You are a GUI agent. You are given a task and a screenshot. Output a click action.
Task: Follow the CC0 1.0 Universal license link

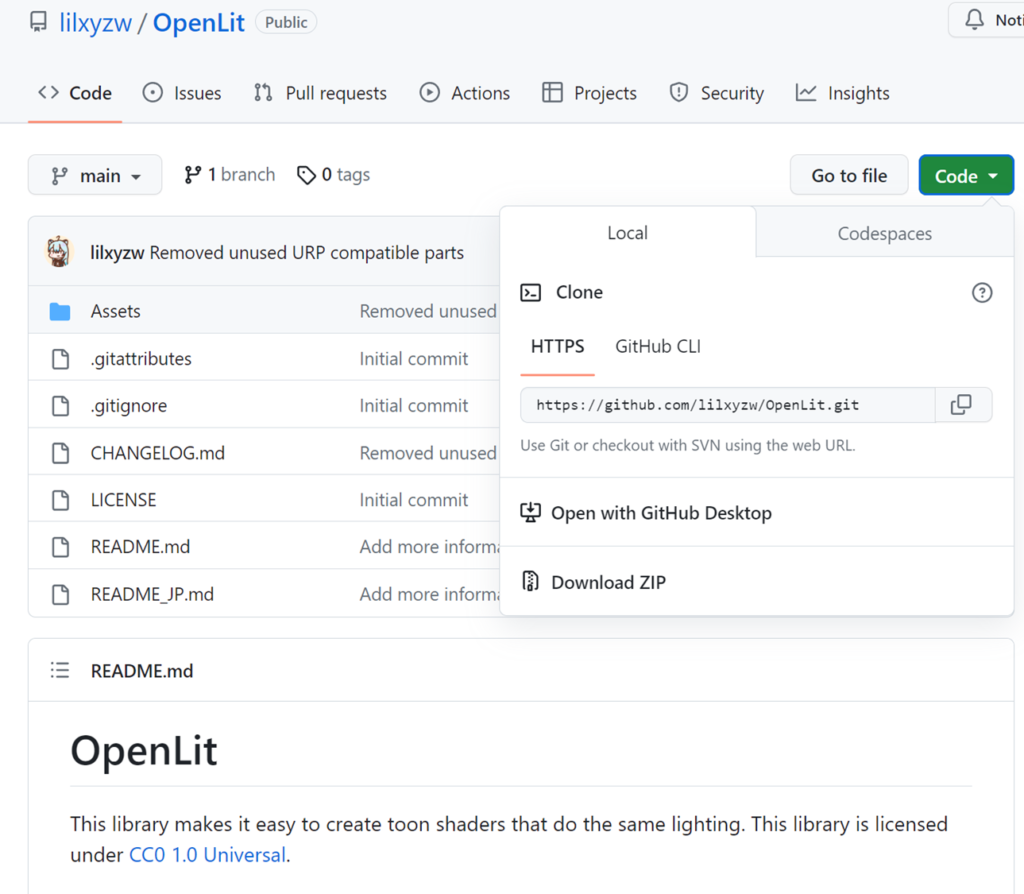click(207, 855)
